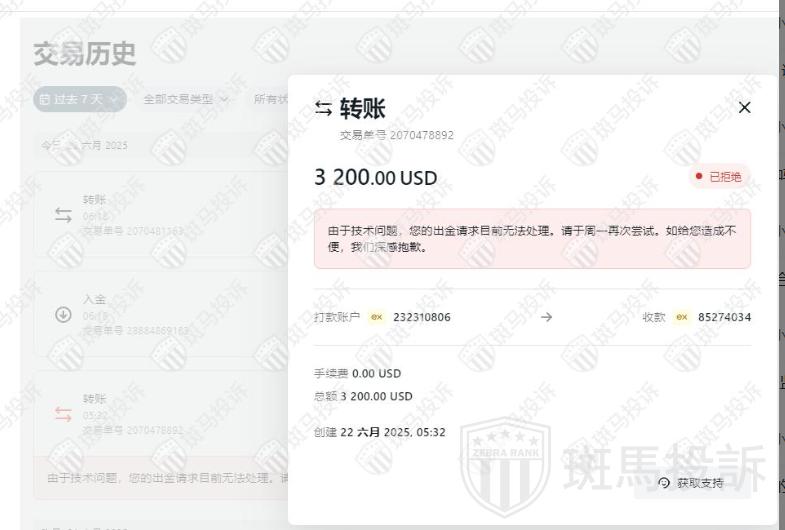Click the pink technical-issue notice box
Screen dimensions: 785x530
[x=532, y=239]
